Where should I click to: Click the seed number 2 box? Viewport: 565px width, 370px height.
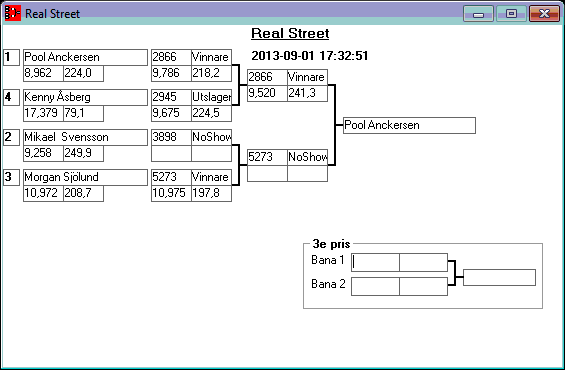(12, 137)
